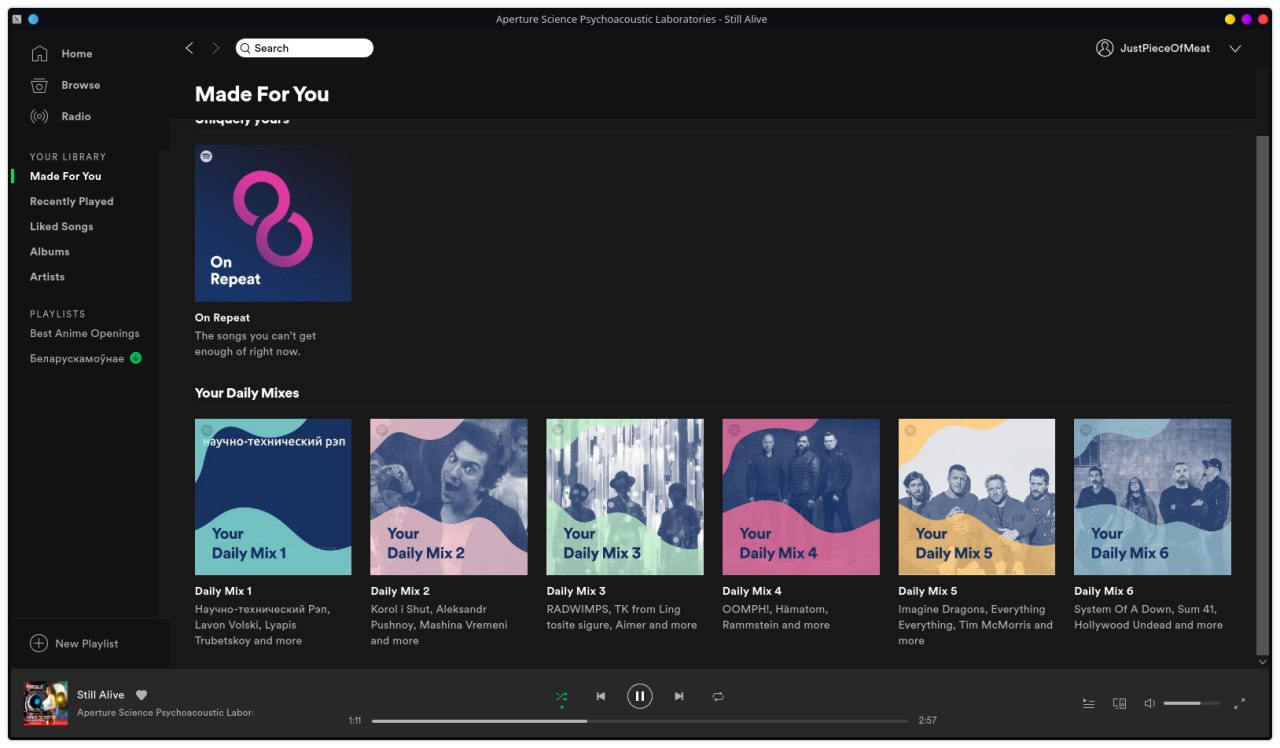This screenshot has height=748, width=1280.
Task: Open the Daily Mix 2 cover
Action: pos(449,497)
